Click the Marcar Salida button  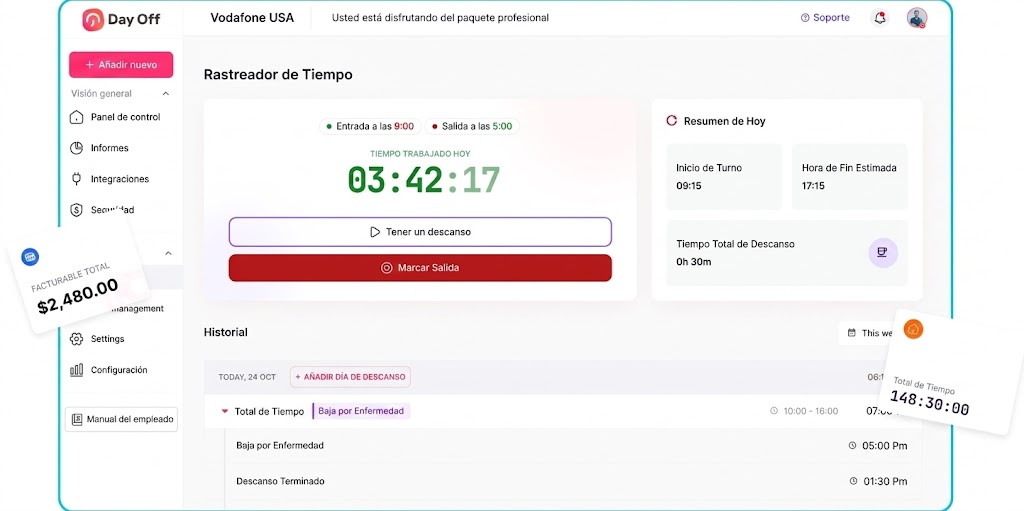tap(420, 268)
